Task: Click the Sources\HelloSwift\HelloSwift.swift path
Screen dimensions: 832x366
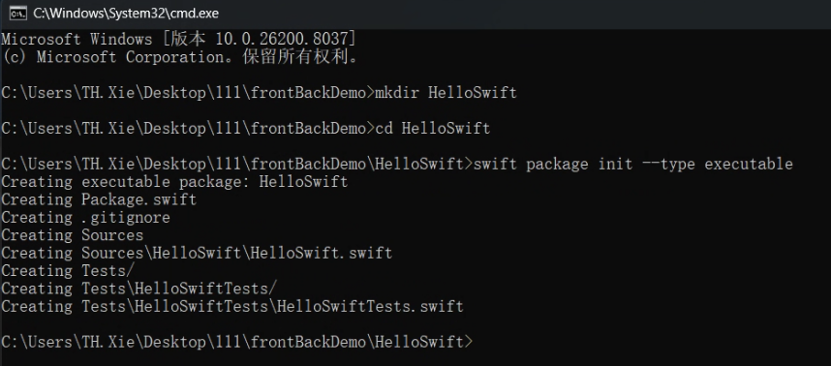Action: pos(237,253)
